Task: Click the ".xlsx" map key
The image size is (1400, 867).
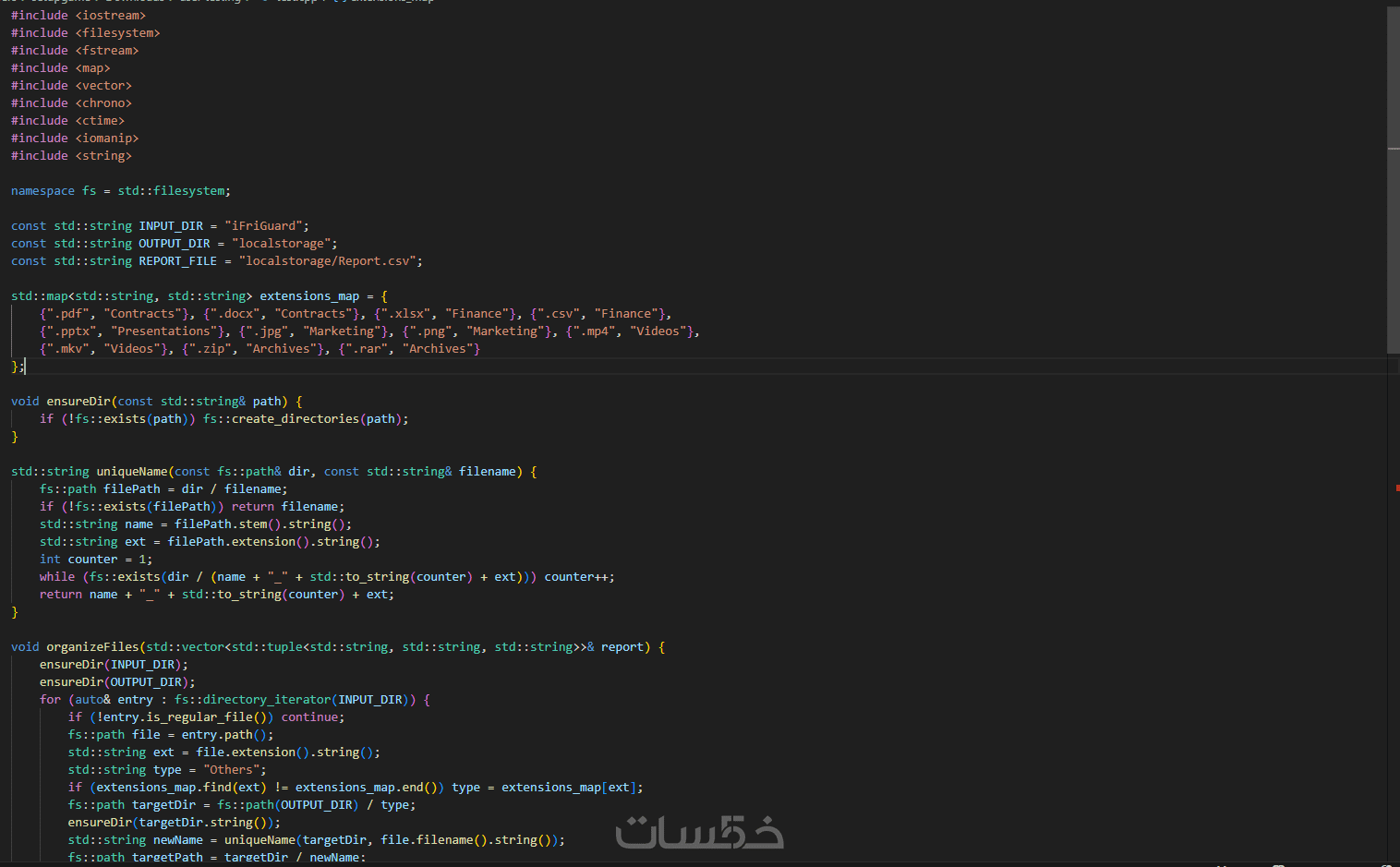Action: [406, 314]
